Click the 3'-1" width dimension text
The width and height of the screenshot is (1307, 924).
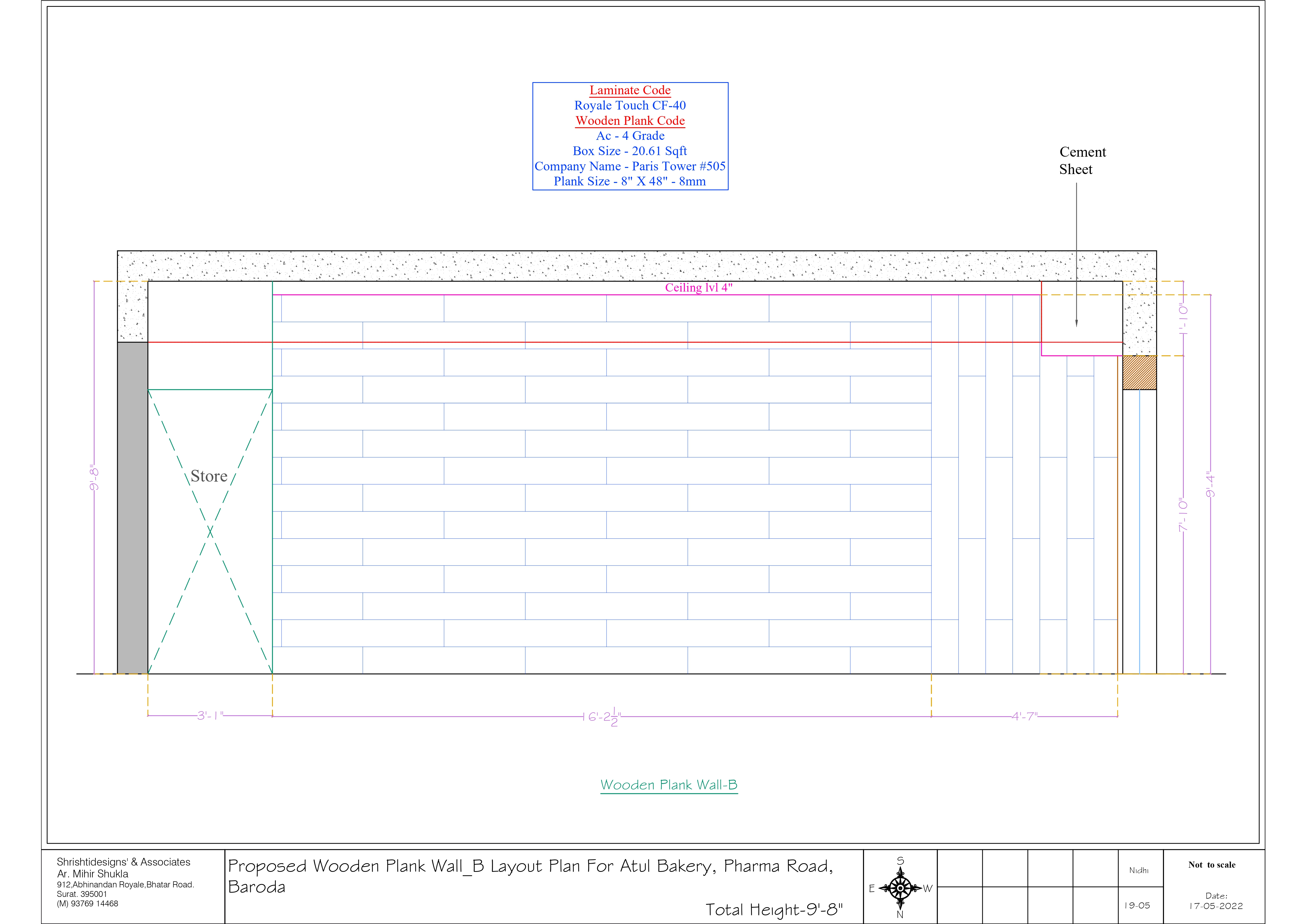tap(210, 716)
